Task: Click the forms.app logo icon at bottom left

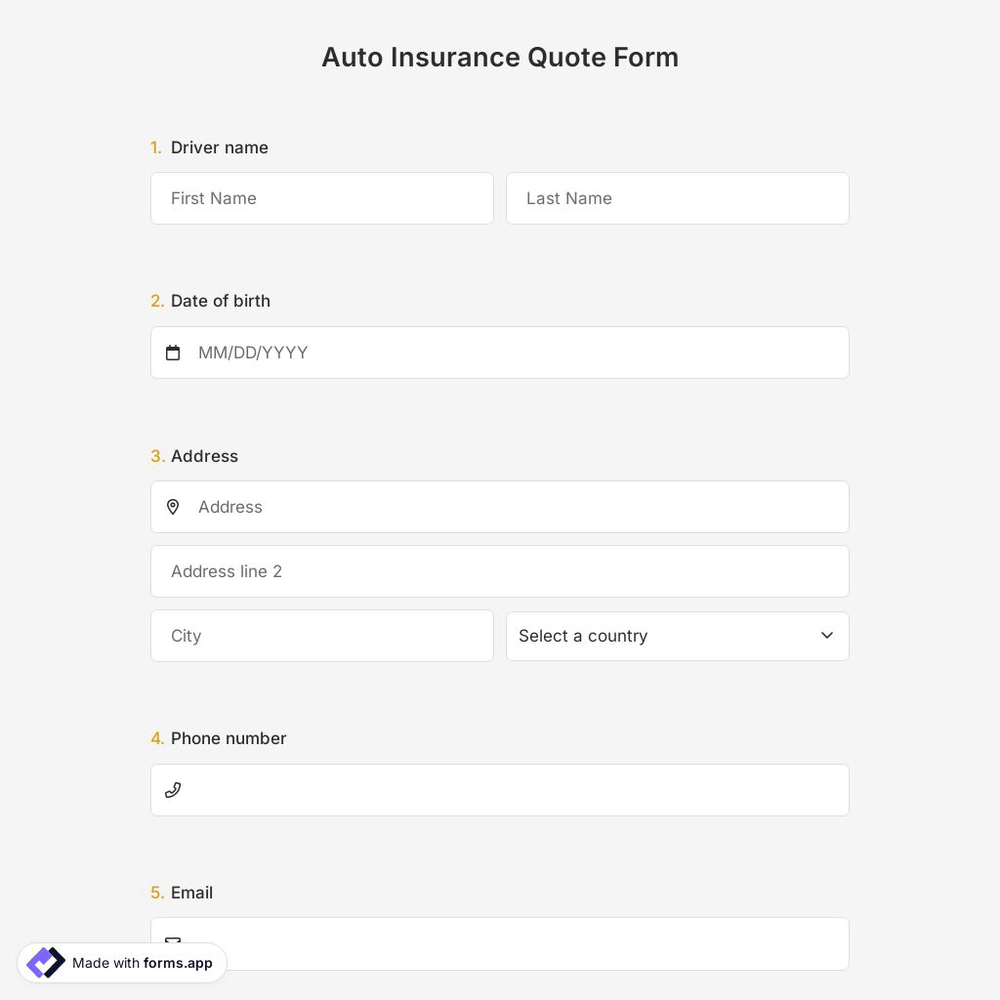Action: pos(44,962)
